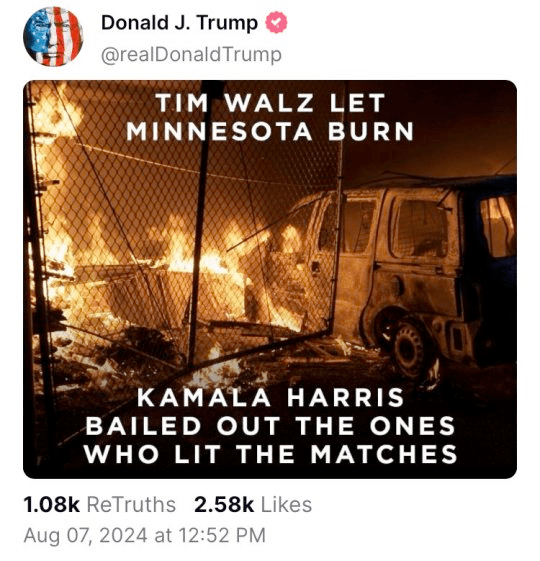View the 2.58k Likes list
The height and width of the screenshot is (561, 540).
coord(253,505)
